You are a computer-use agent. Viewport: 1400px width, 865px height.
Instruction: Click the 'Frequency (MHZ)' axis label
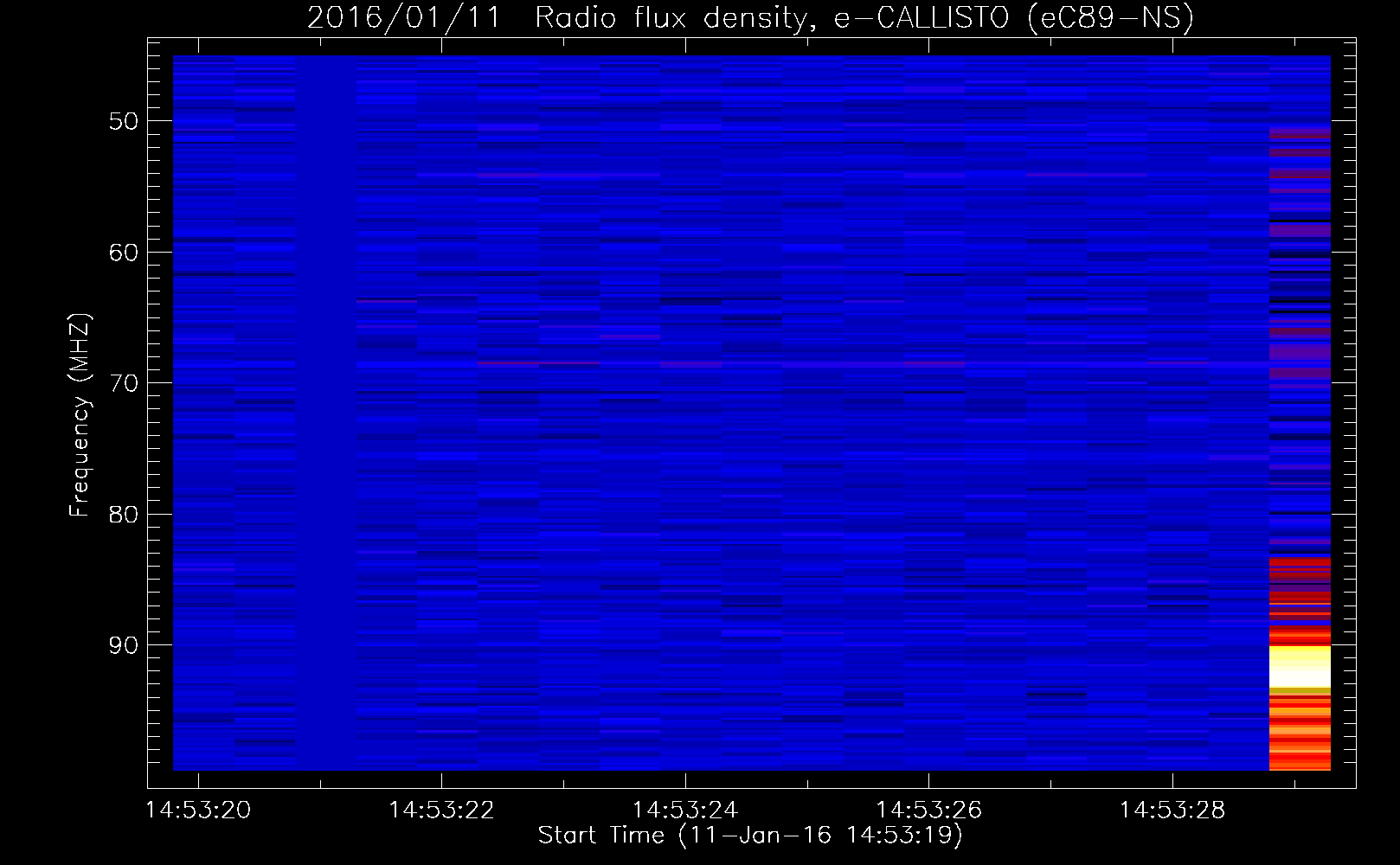pyautogui.click(x=80, y=415)
